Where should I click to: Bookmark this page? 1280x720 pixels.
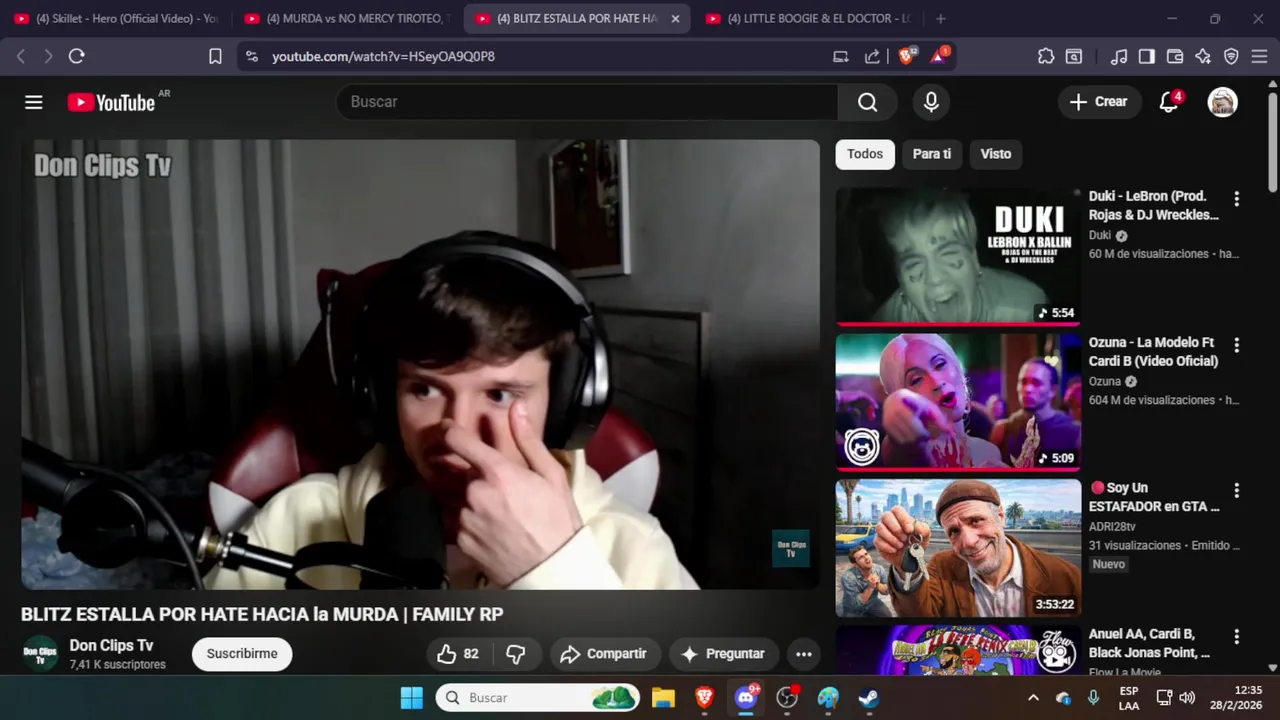coord(215,57)
